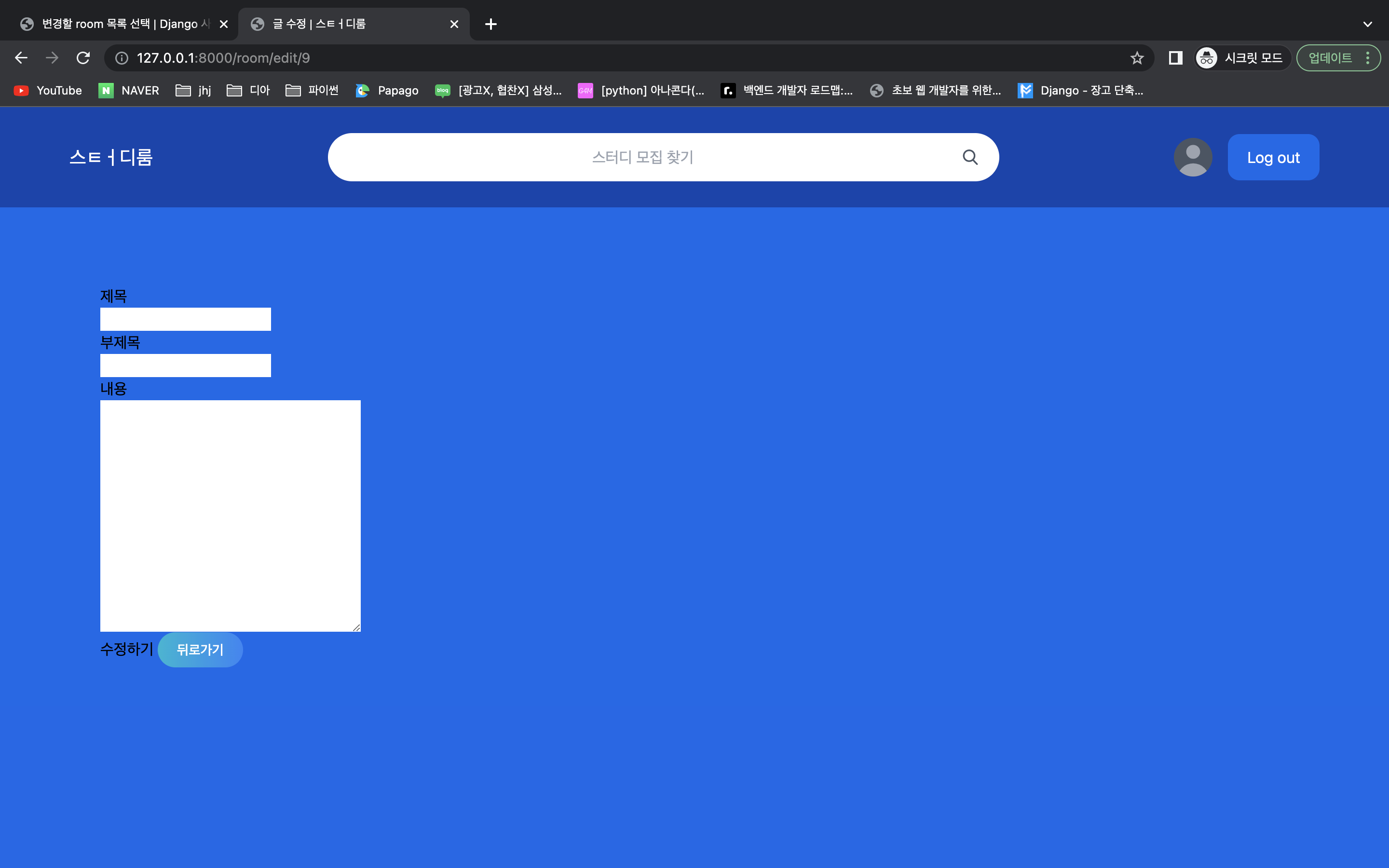
Task: Switch to the 변경할 room 목록 선택 Django tab
Action: (118, 24)
